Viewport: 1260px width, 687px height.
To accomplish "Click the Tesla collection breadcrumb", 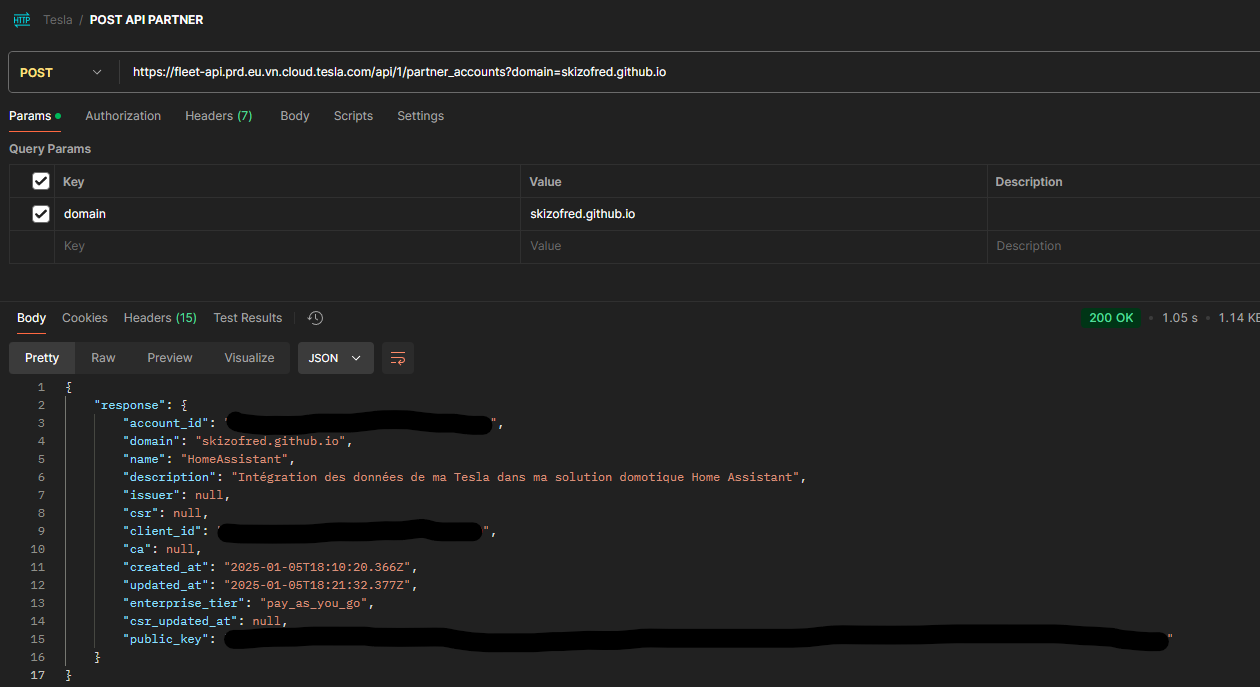I will [58, 20].
